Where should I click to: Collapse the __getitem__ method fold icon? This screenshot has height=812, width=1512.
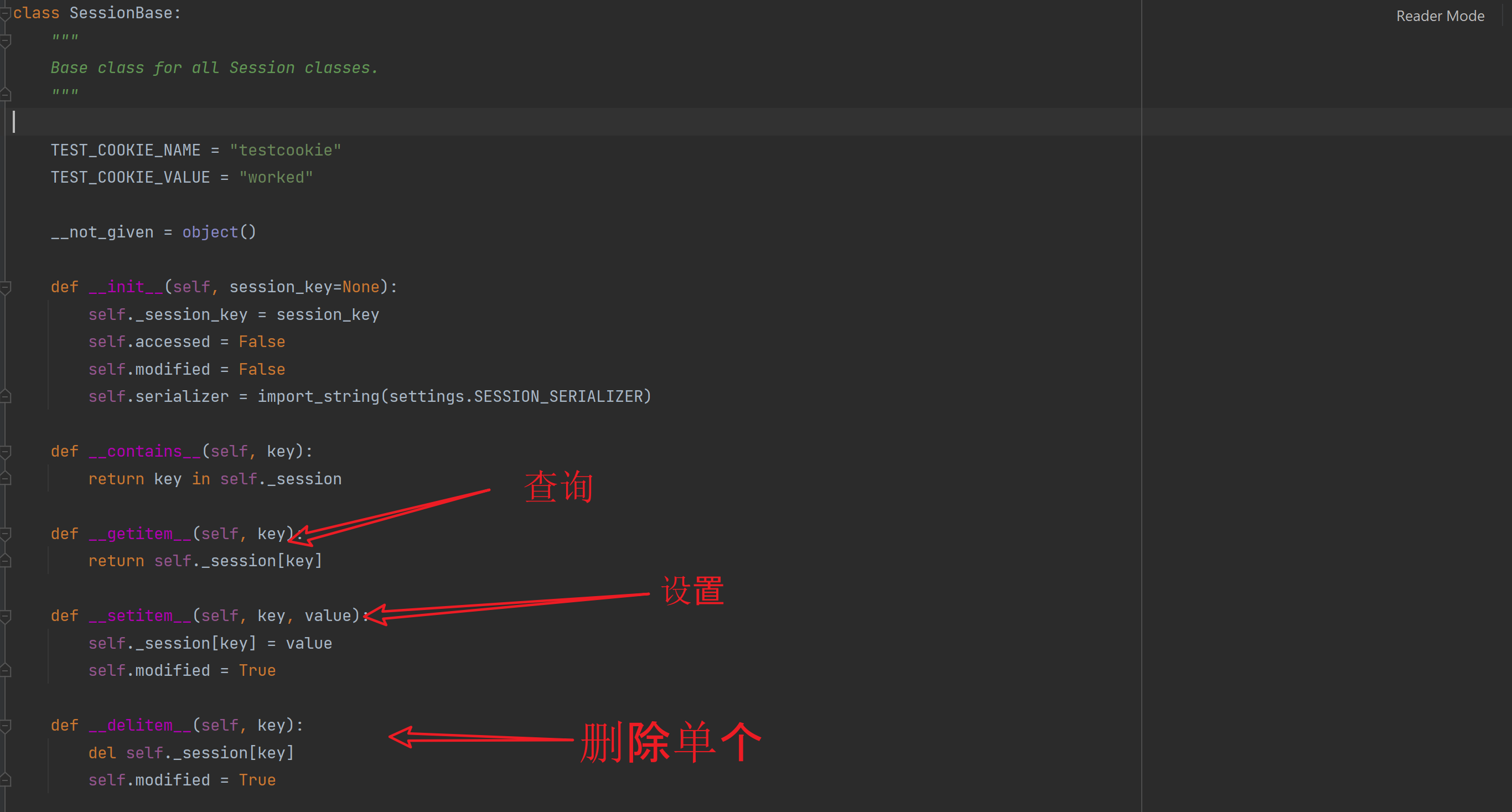click(x=6, y=534)
